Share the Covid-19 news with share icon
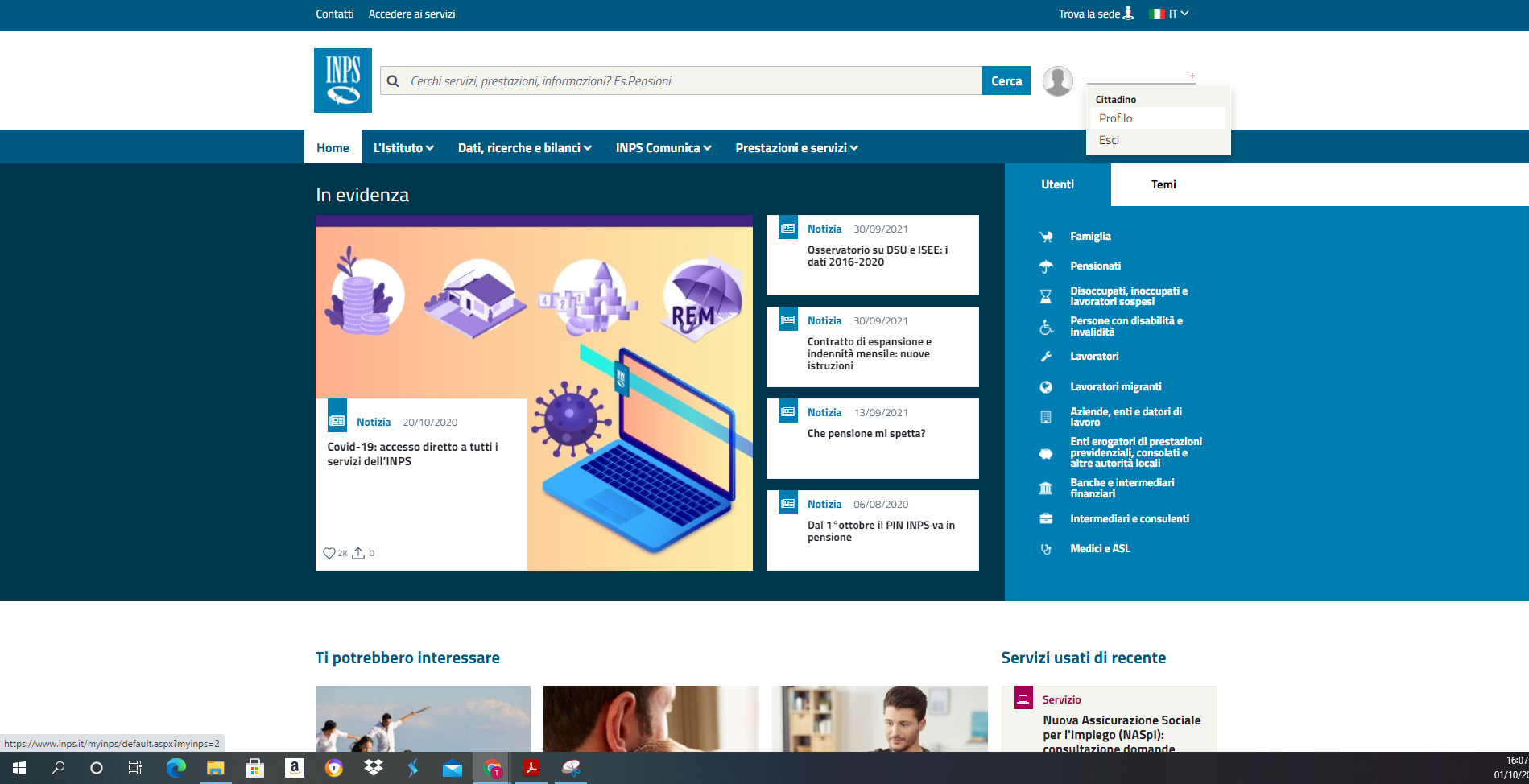 pyautogui.click(x=358, y=553)
